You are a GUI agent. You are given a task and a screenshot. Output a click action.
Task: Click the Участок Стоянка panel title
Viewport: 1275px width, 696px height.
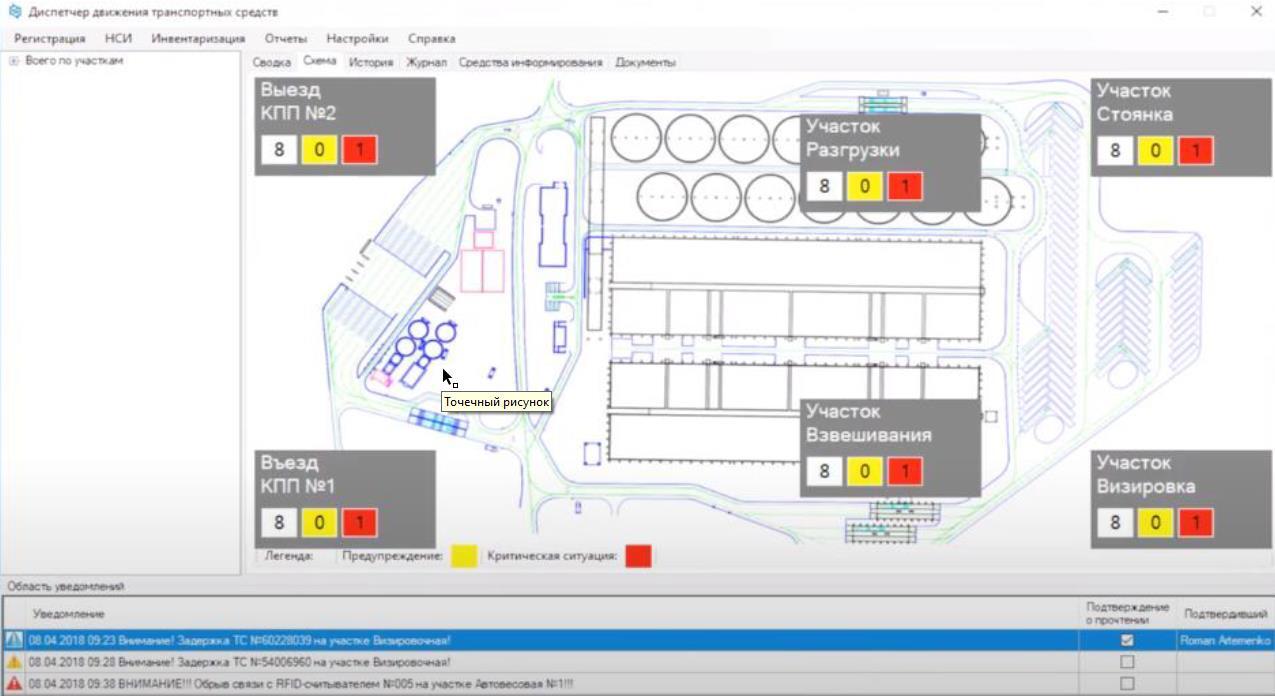click(x=1135, y=102)
